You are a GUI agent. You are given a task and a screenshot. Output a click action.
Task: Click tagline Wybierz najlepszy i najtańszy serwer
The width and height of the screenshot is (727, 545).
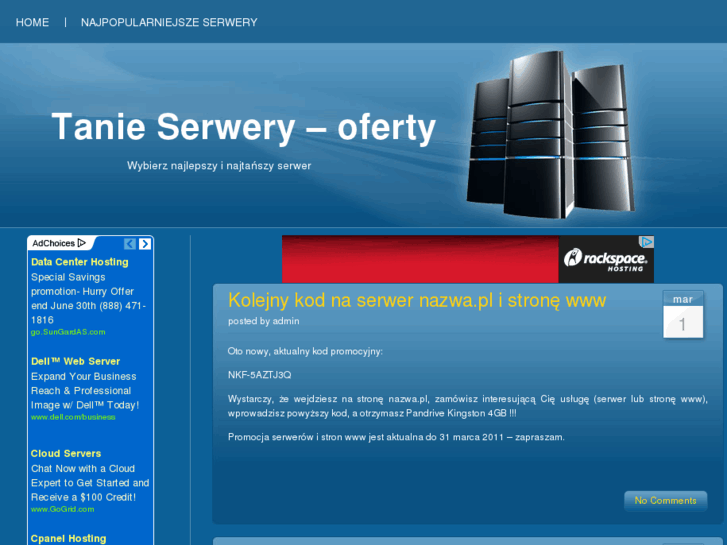coord(219,166)
